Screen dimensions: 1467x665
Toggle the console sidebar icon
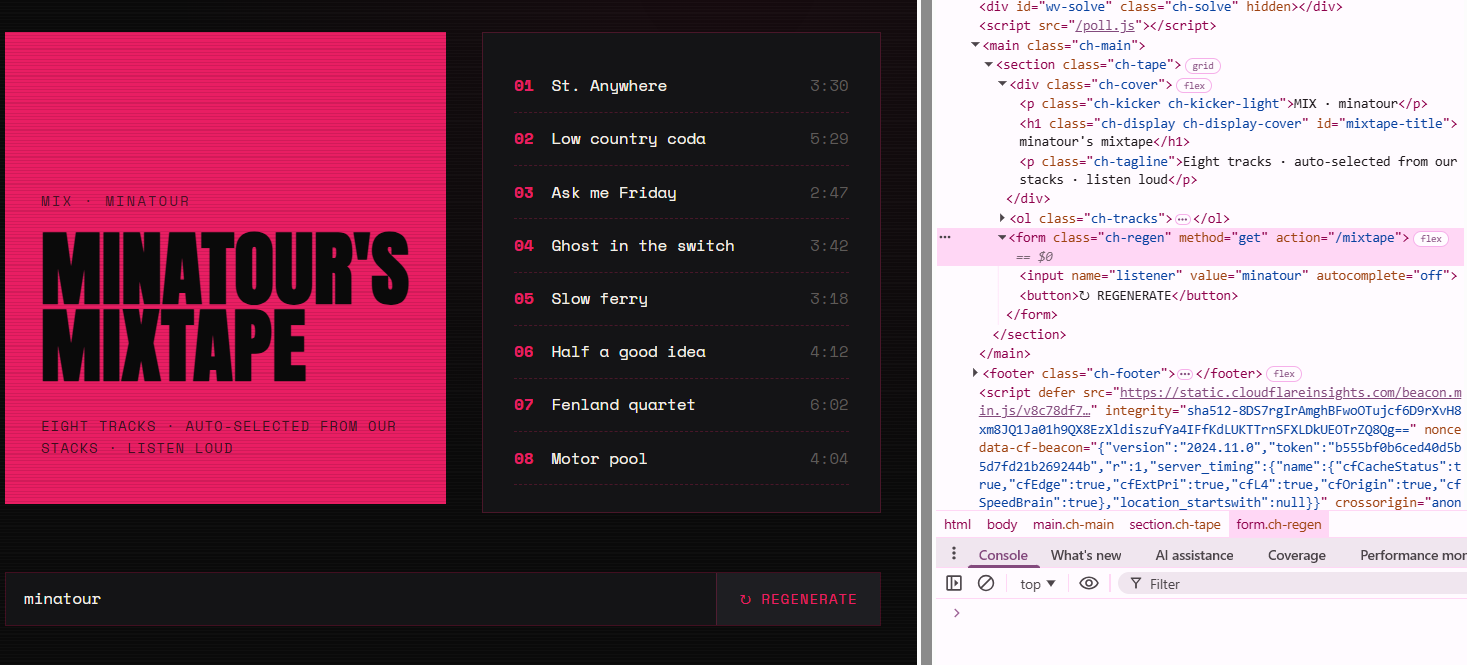pos(954,583)
